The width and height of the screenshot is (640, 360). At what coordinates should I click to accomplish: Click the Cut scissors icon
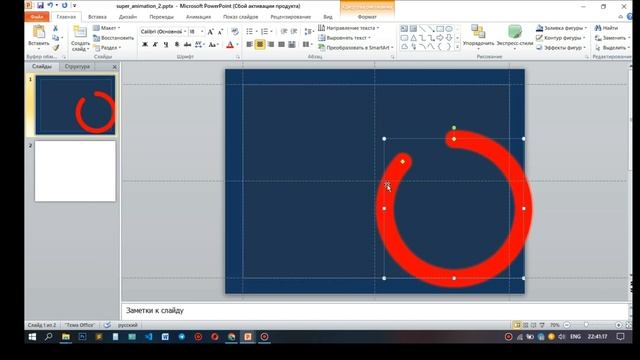[x=56, y=28]
